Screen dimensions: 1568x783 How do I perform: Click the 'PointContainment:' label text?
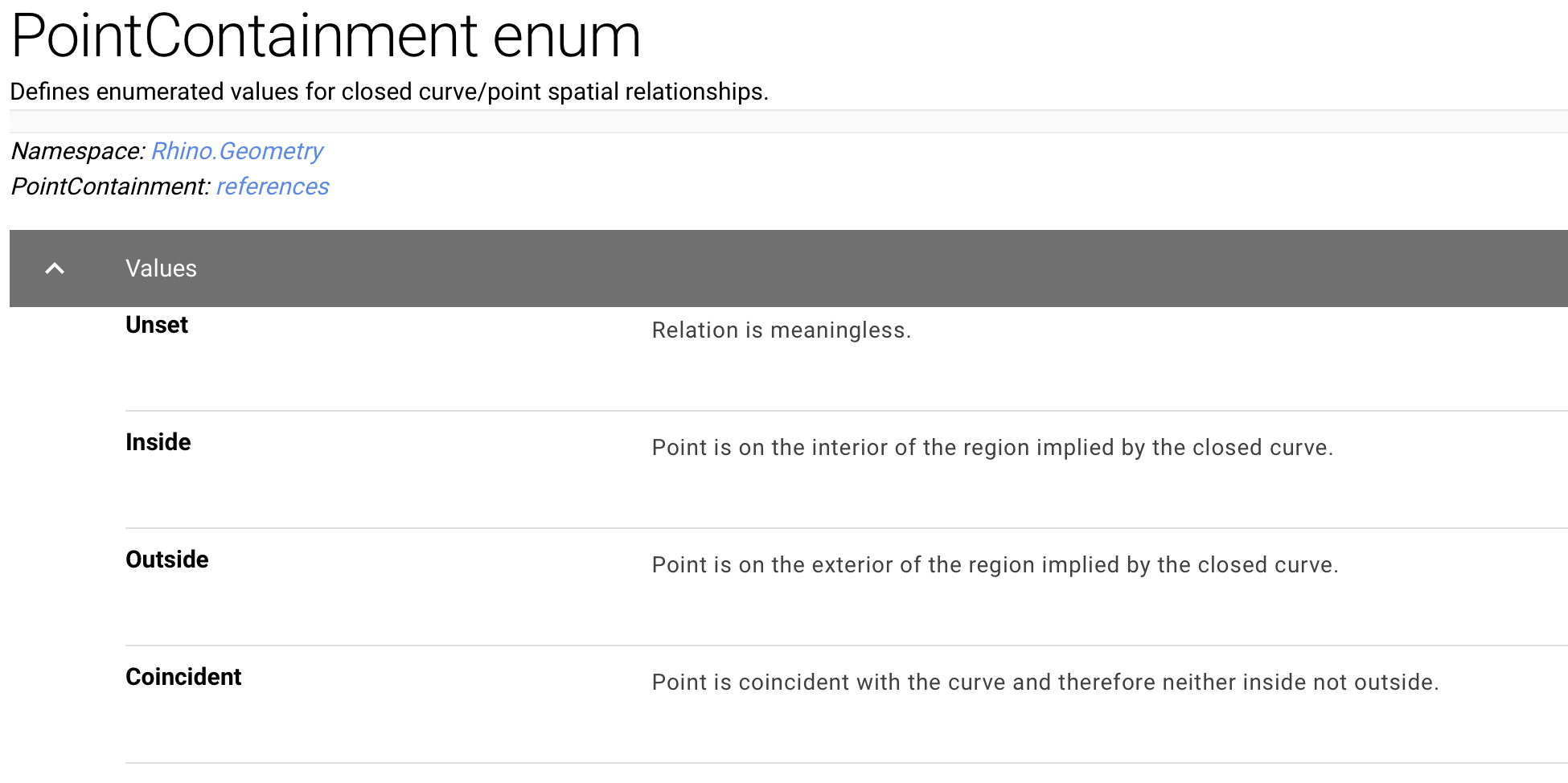(111, 187)
